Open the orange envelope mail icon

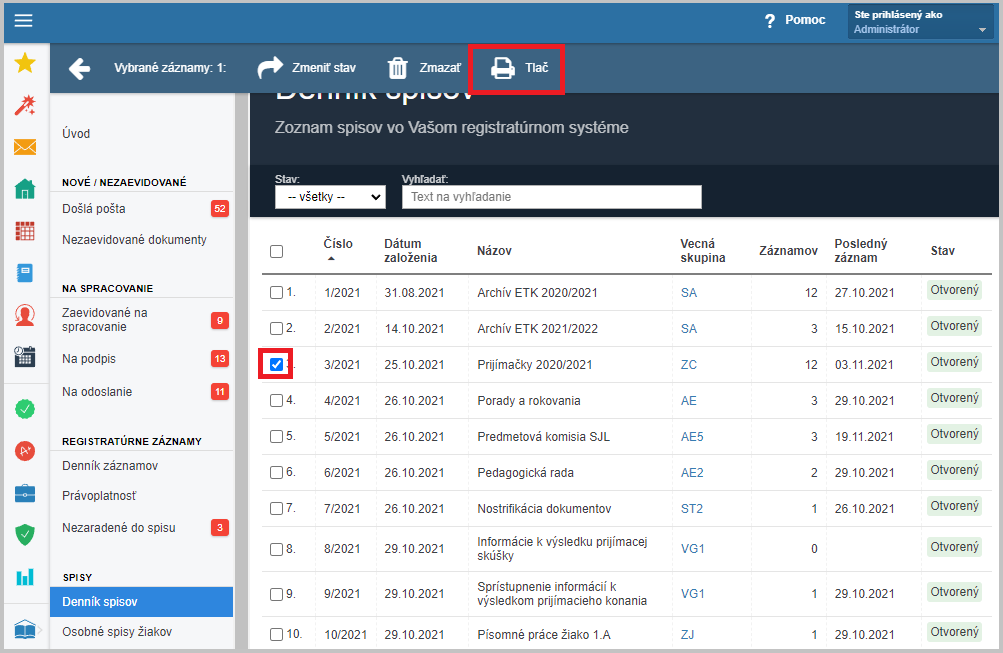[x=25, y=147]
